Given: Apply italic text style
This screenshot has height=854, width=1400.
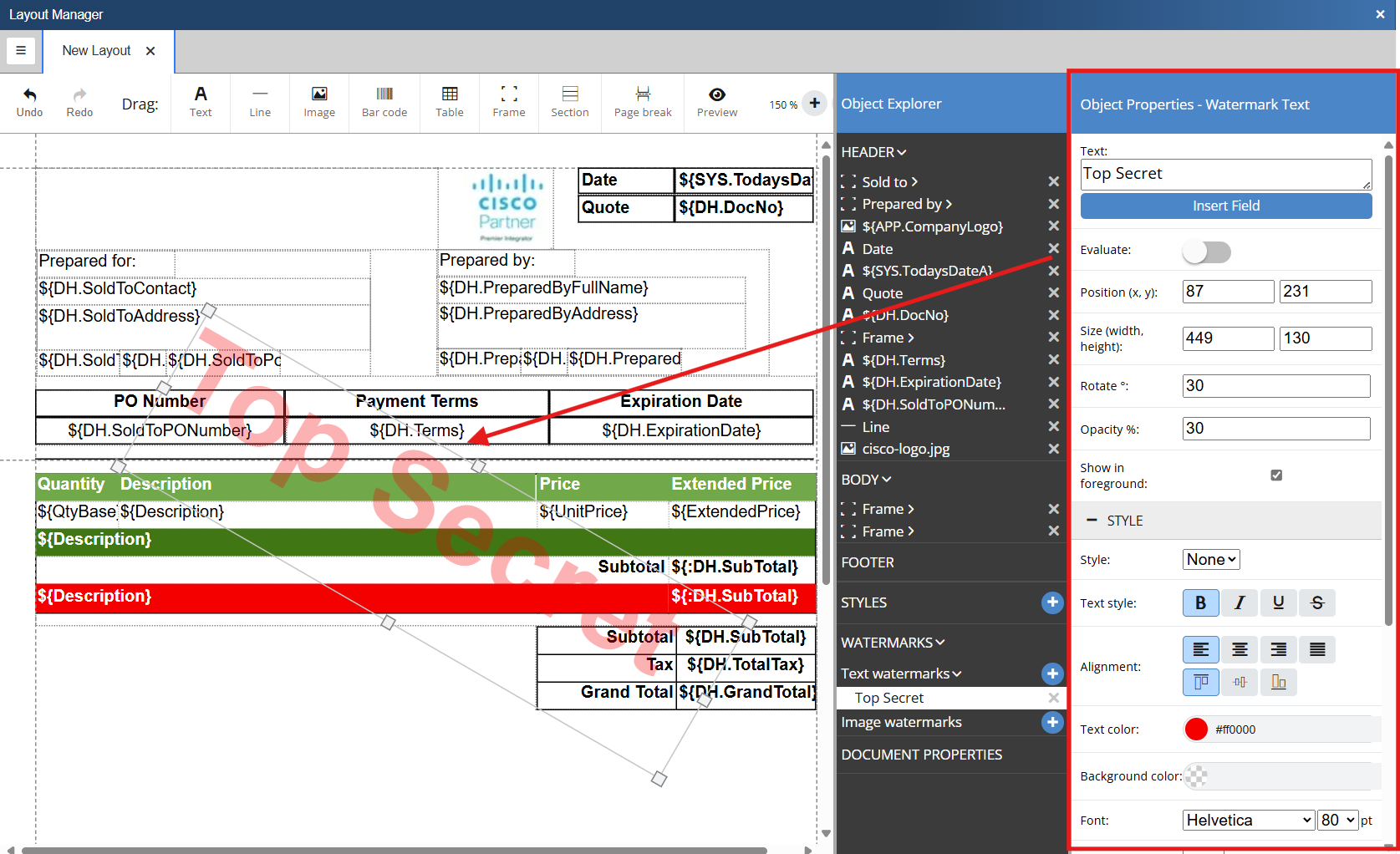Looking at the screenshot, I should click(1239, 602).
